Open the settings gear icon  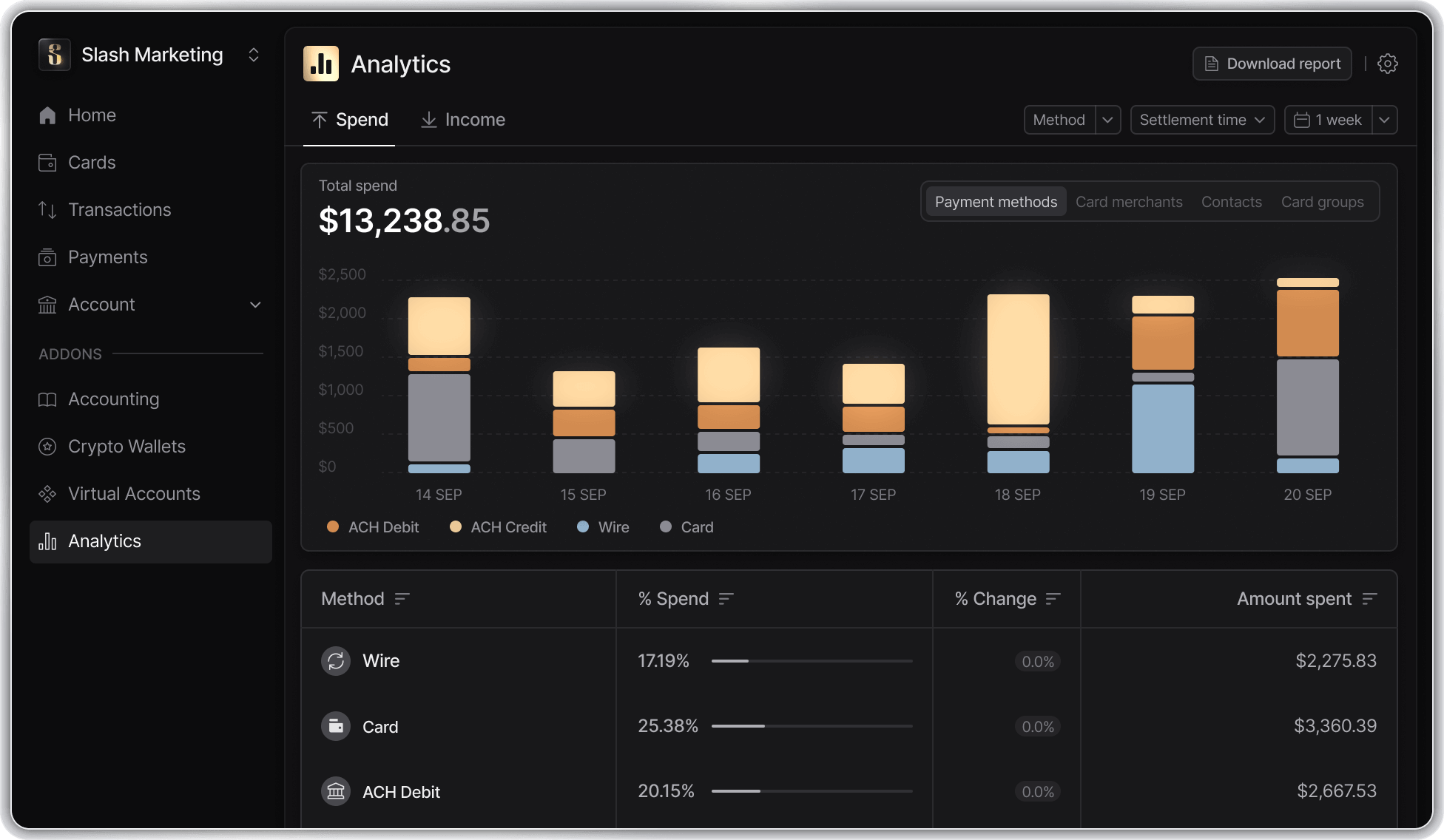tap(1387, 64)
